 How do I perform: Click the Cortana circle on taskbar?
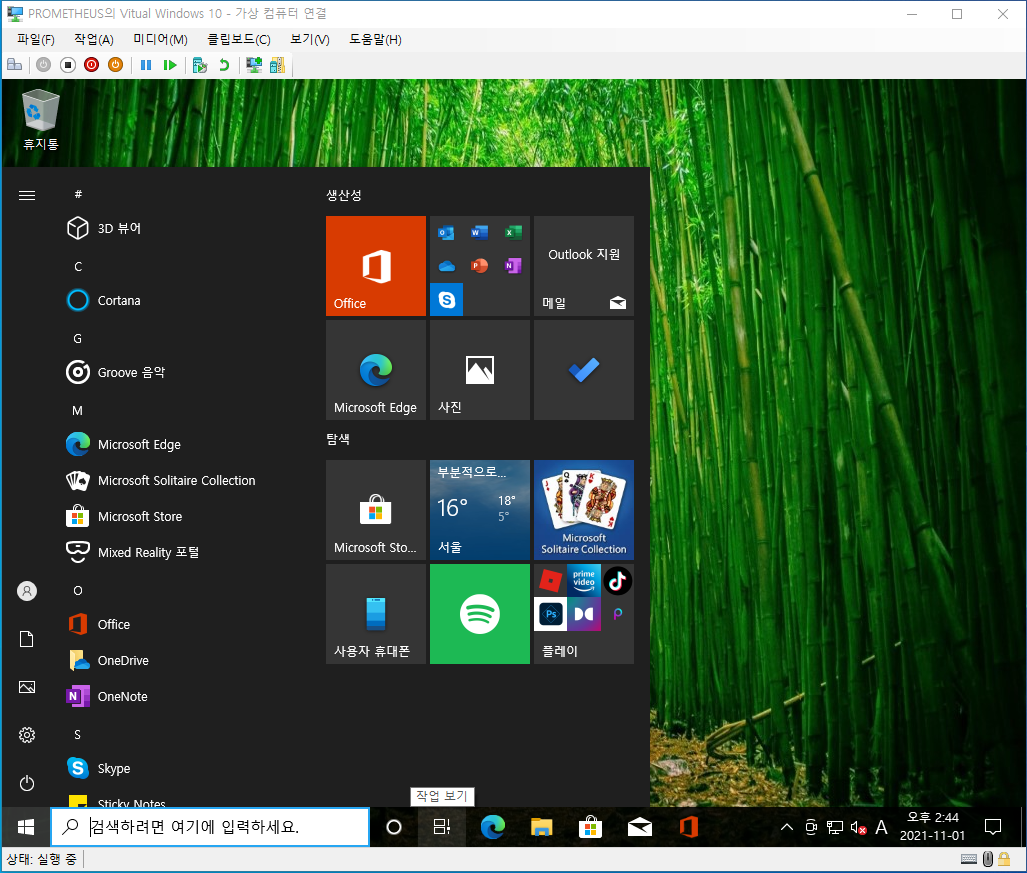(x=394, y=827)
